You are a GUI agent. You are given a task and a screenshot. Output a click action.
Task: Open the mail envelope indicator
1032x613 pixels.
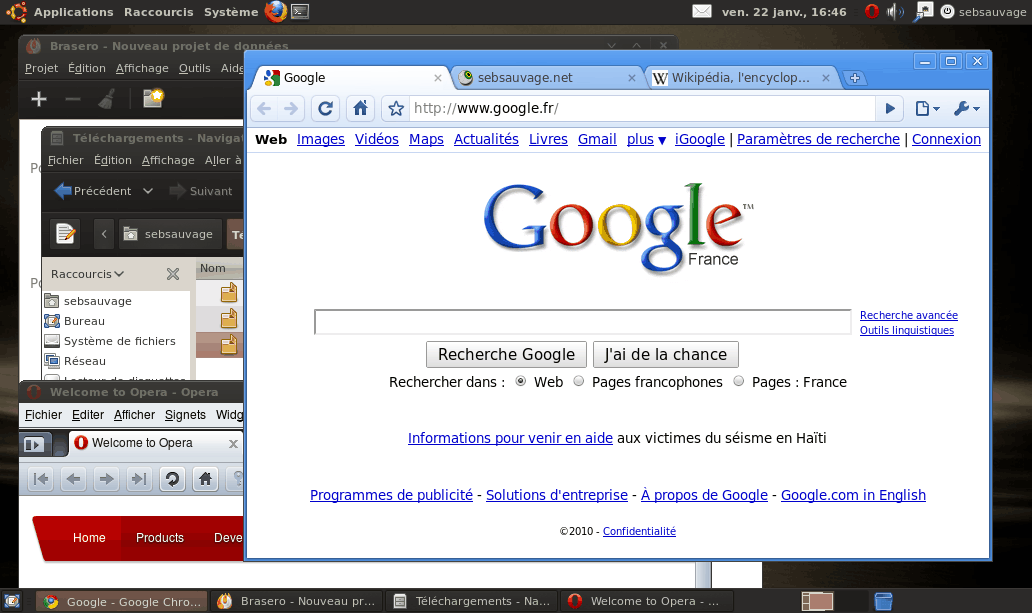tap(702, 11)
